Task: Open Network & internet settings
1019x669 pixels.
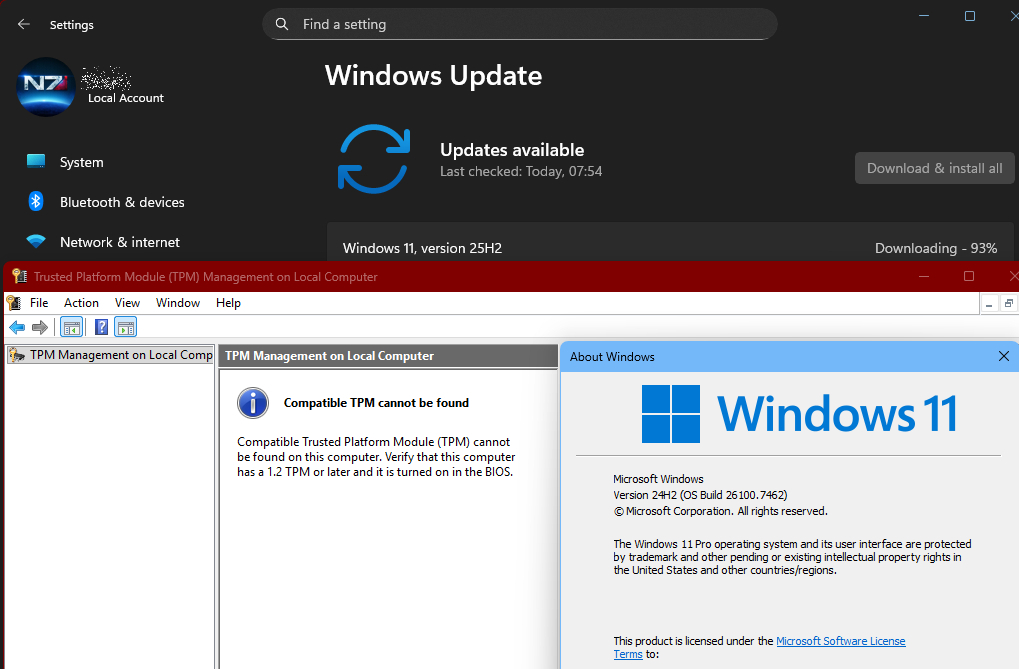Action: [120, 242]
